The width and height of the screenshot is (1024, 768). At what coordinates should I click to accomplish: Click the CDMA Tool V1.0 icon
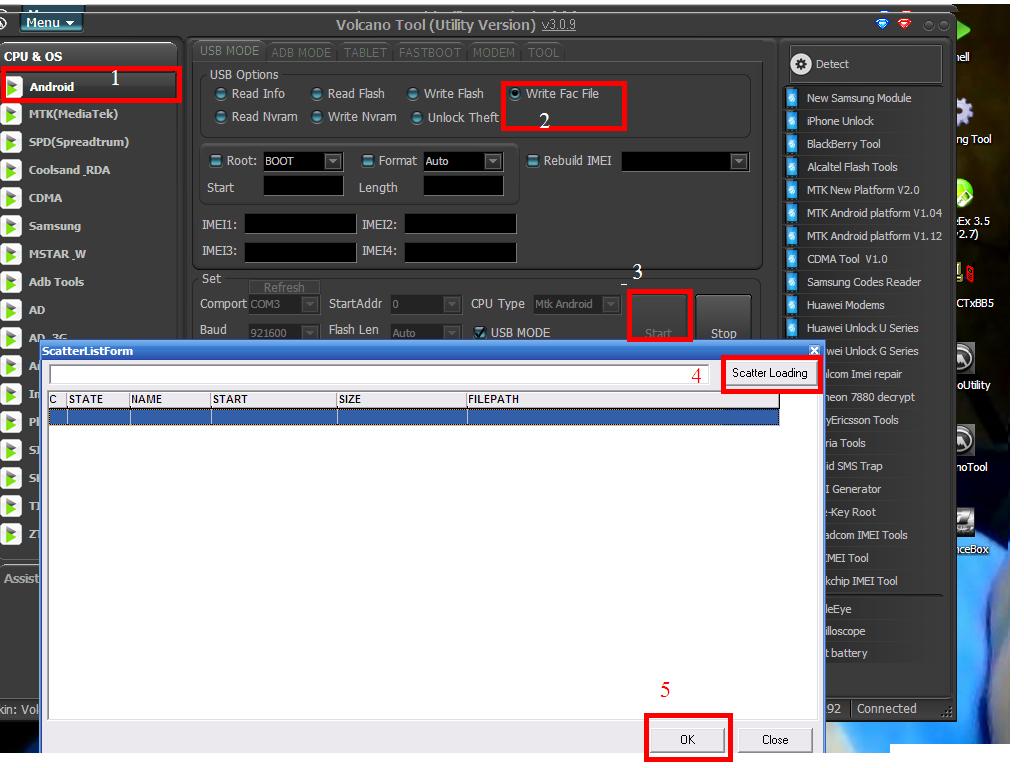792,259
